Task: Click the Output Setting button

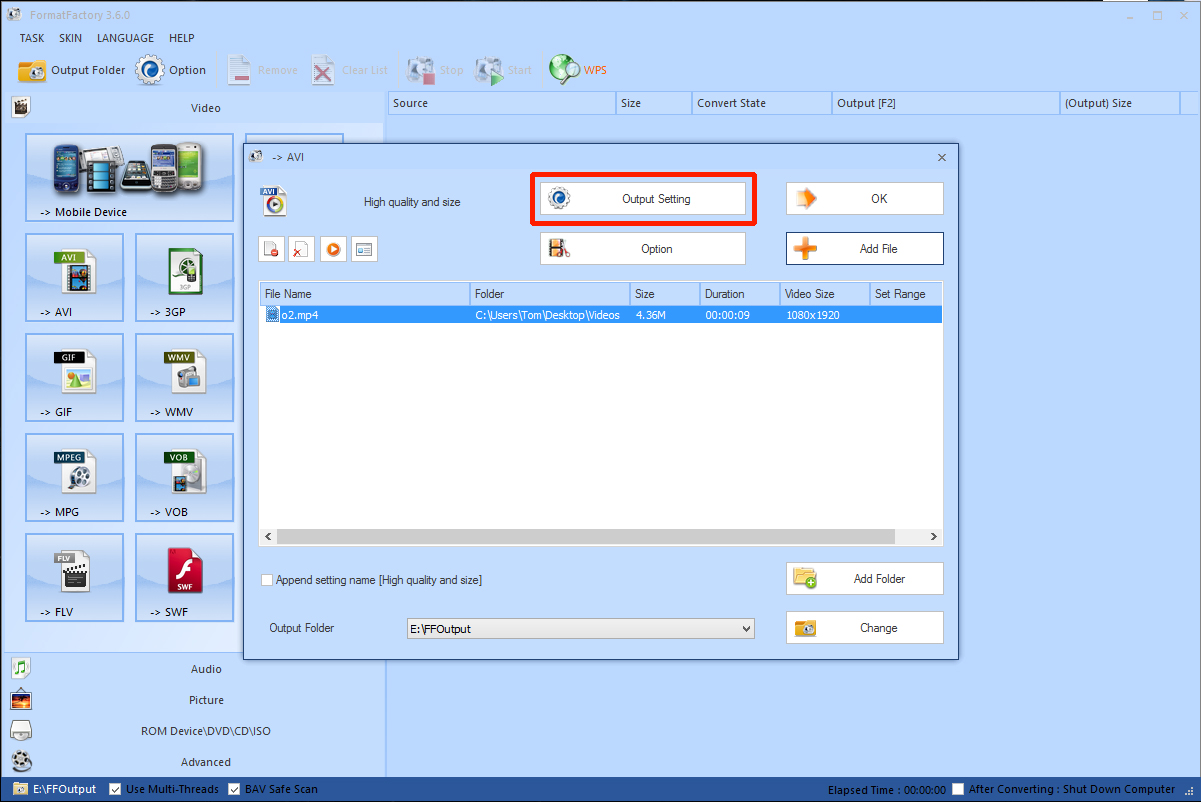Action: coord(643,199)
